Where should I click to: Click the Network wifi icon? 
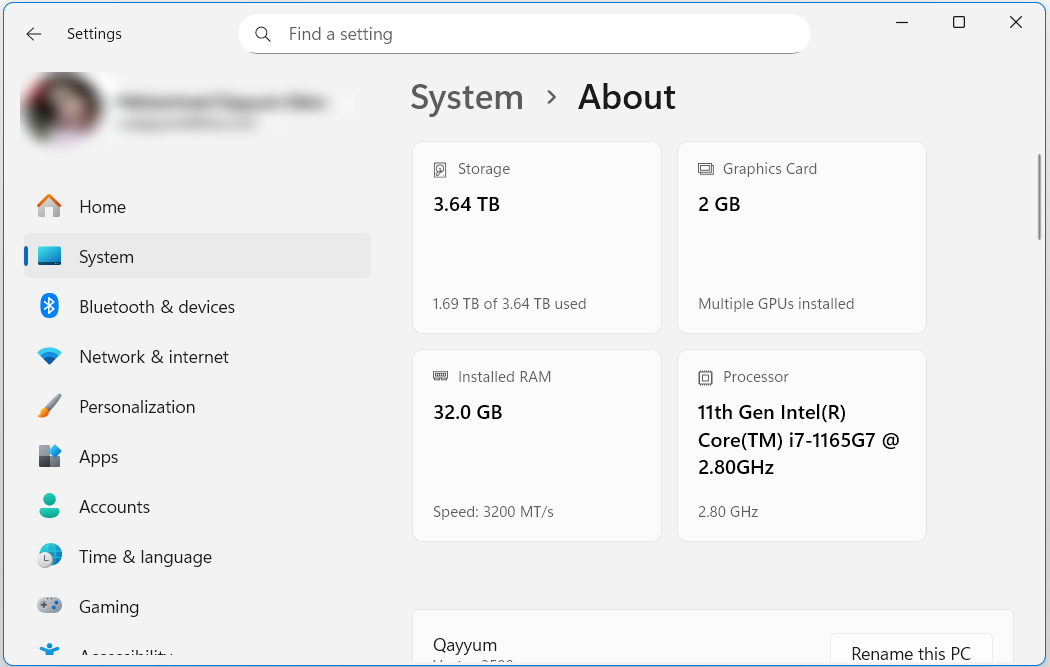coord(50,356)
